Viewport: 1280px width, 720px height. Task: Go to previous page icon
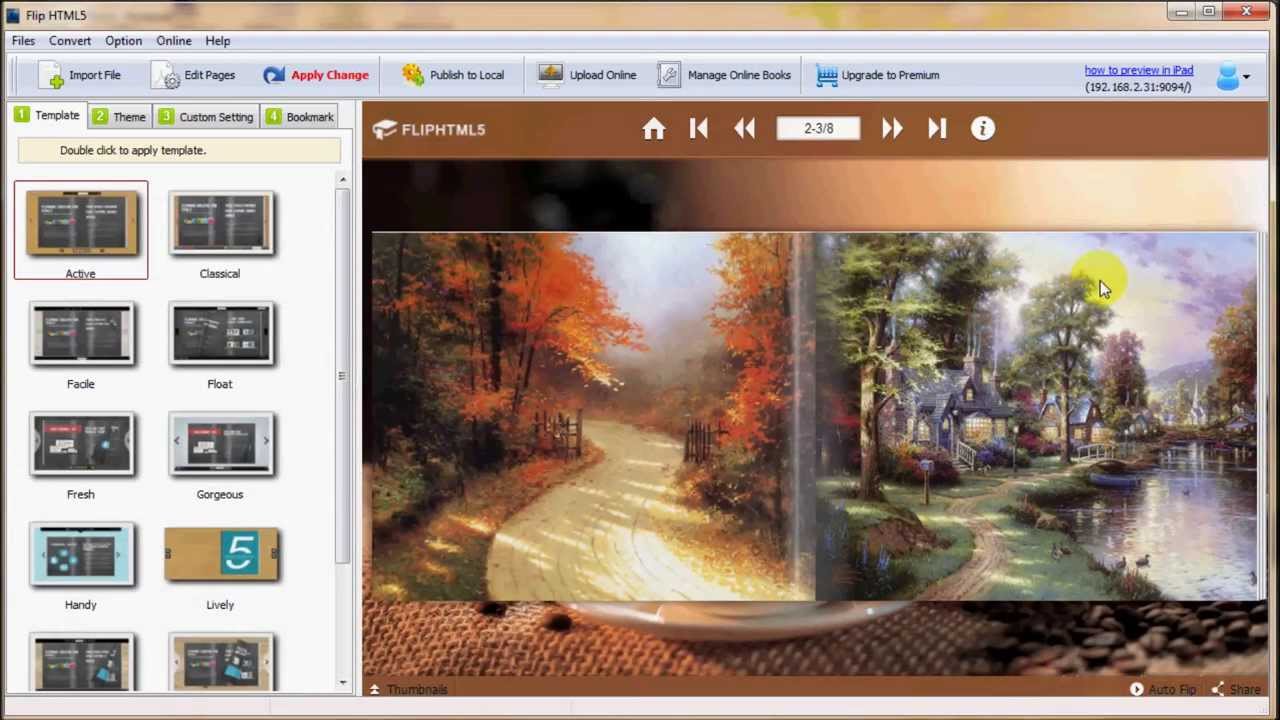[745, 129]
